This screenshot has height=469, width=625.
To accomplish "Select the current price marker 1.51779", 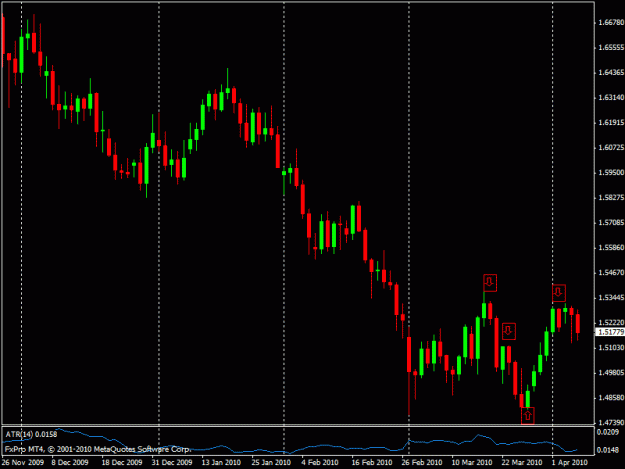I will pyautogui.click(x=610, y=332).
